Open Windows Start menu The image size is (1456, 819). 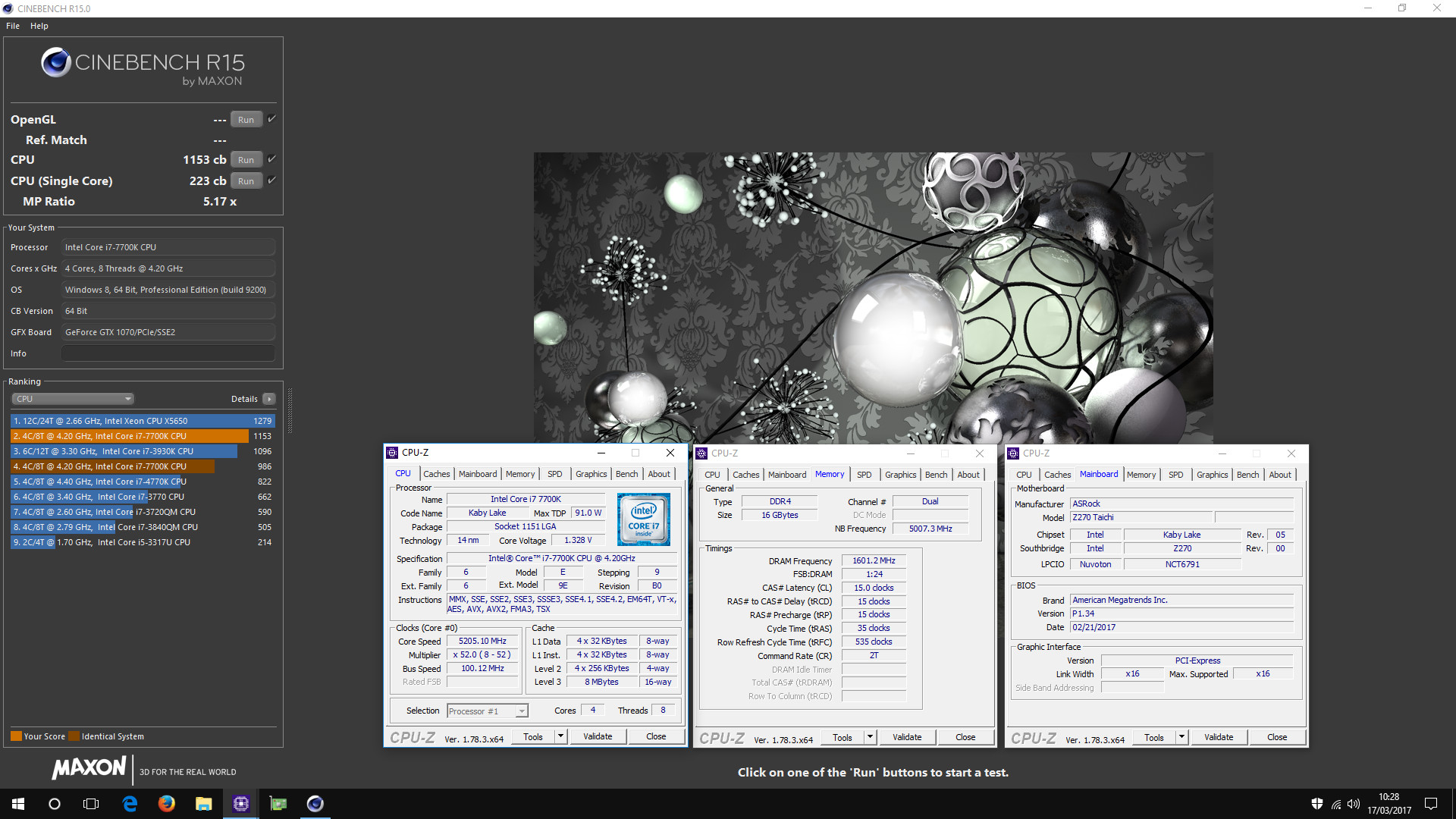[x=18, y=804]
